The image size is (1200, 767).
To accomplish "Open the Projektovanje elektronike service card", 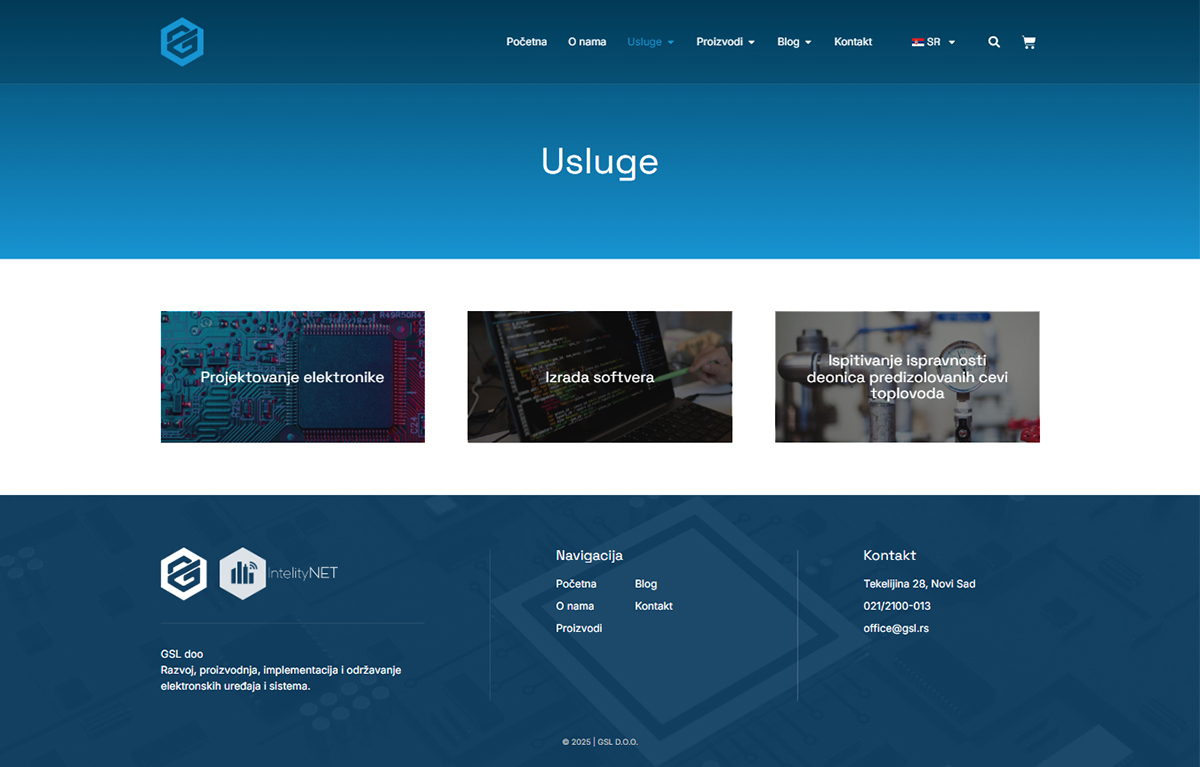I will pyautogui.click(x=293, y=377).
